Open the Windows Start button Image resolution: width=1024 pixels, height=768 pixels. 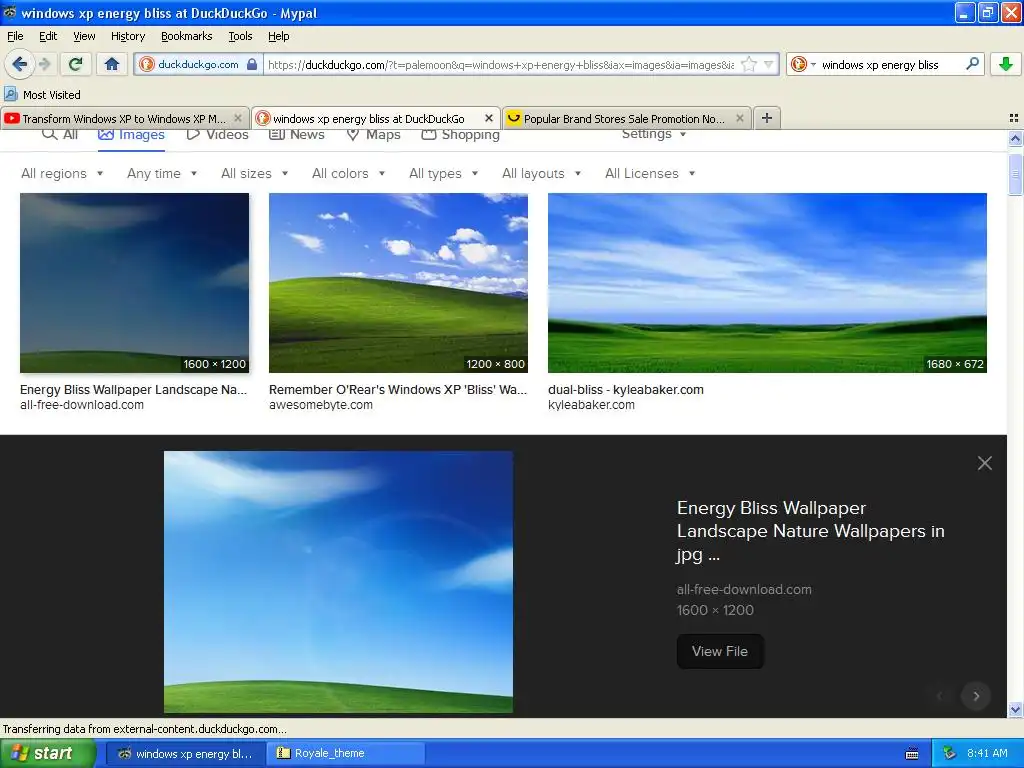47,753
